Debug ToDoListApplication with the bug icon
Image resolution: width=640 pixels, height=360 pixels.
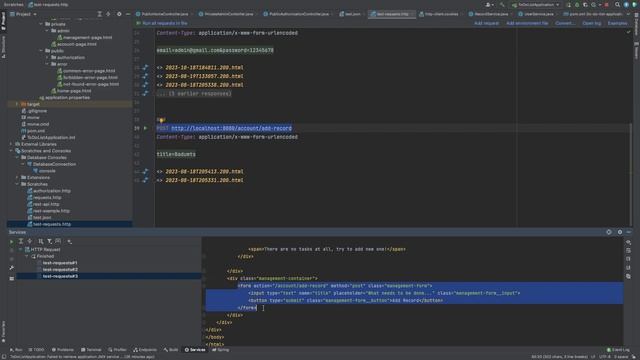(577, 5)
